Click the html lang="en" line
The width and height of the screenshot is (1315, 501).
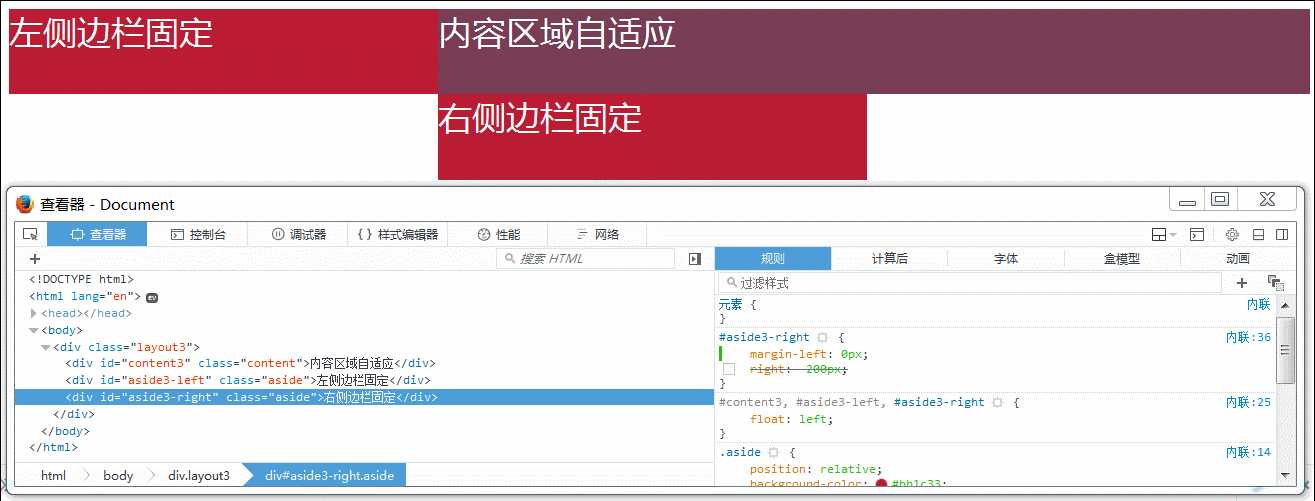pos(86,297)
